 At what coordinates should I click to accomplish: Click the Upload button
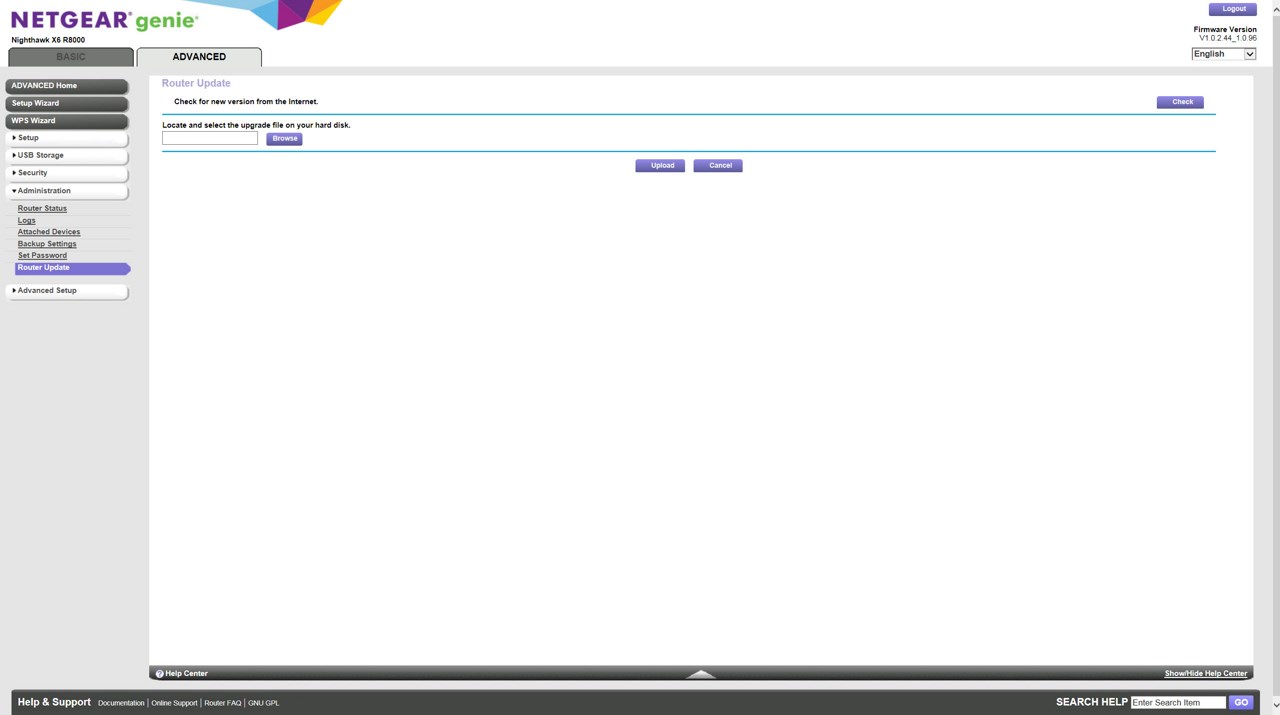coord(660,166)
